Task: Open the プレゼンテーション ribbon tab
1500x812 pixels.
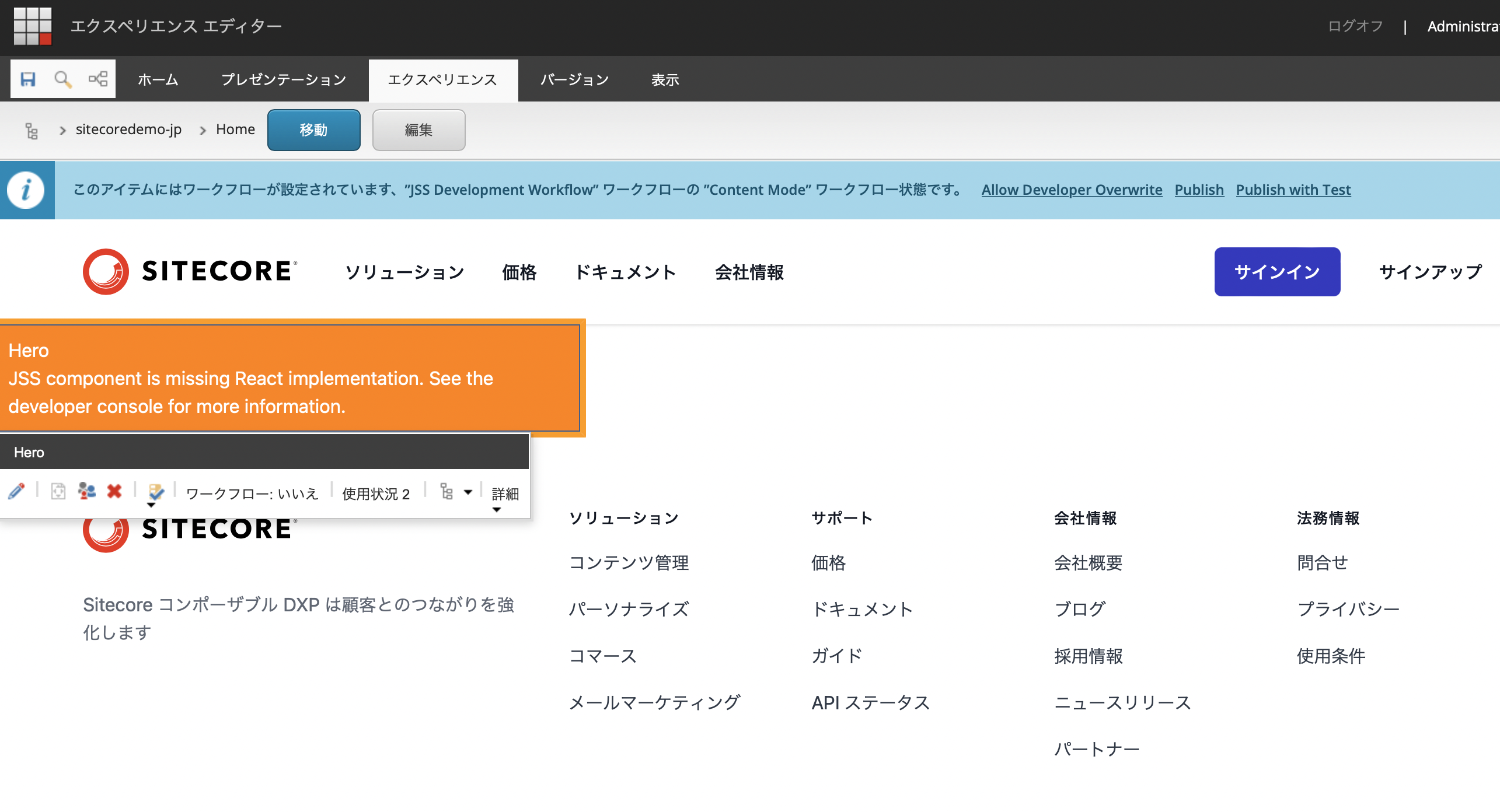Action: (x=284, y=80)
